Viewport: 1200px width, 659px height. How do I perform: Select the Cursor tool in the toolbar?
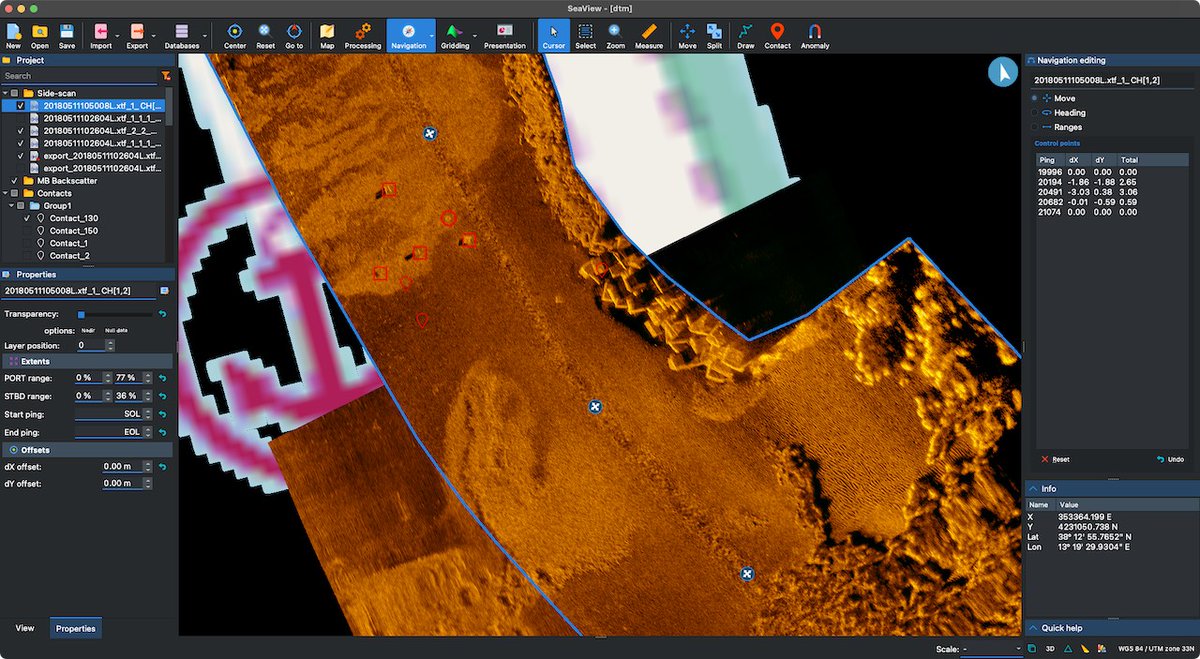point(553,36)
